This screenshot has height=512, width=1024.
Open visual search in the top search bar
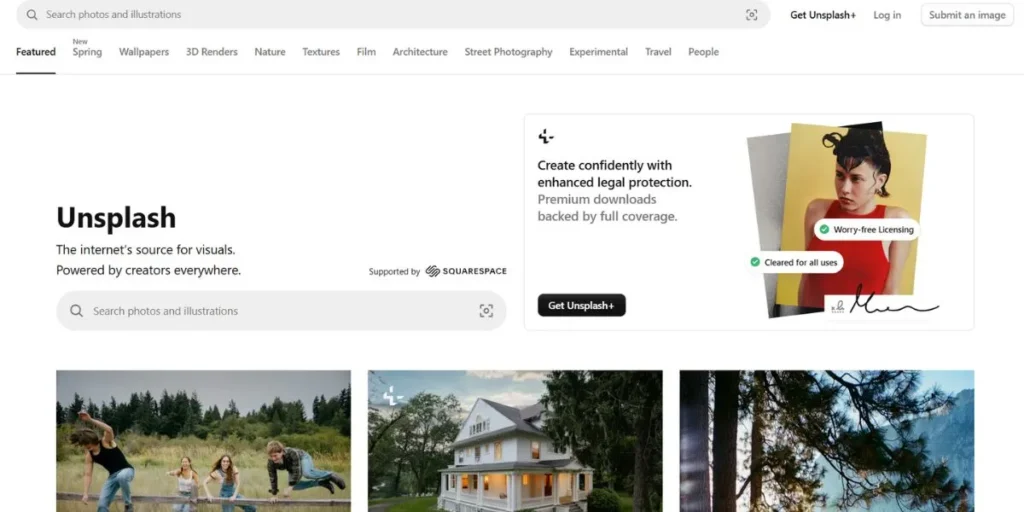coord(752,15)
